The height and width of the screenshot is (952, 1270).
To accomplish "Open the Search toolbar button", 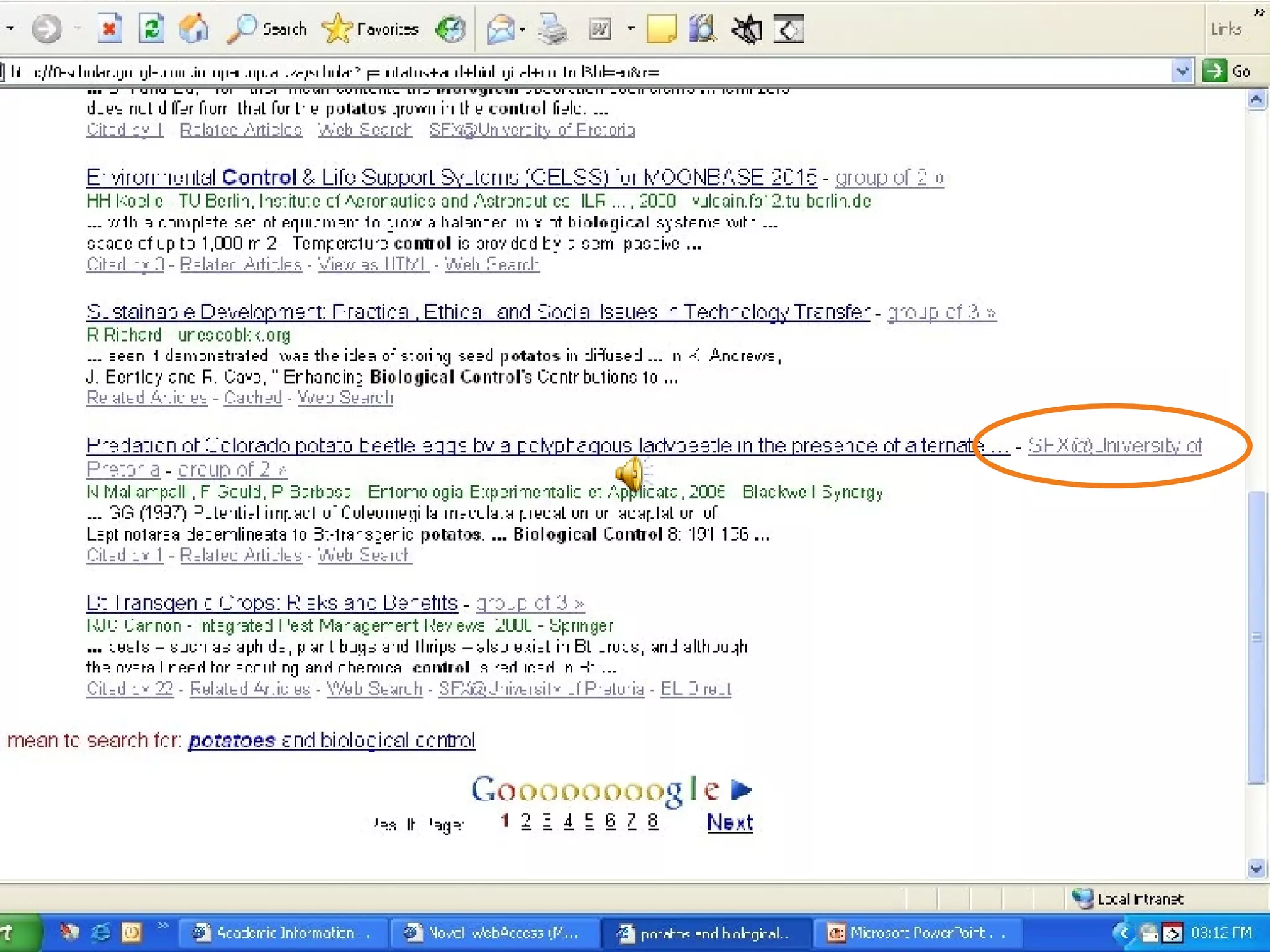I will point(268,29).
